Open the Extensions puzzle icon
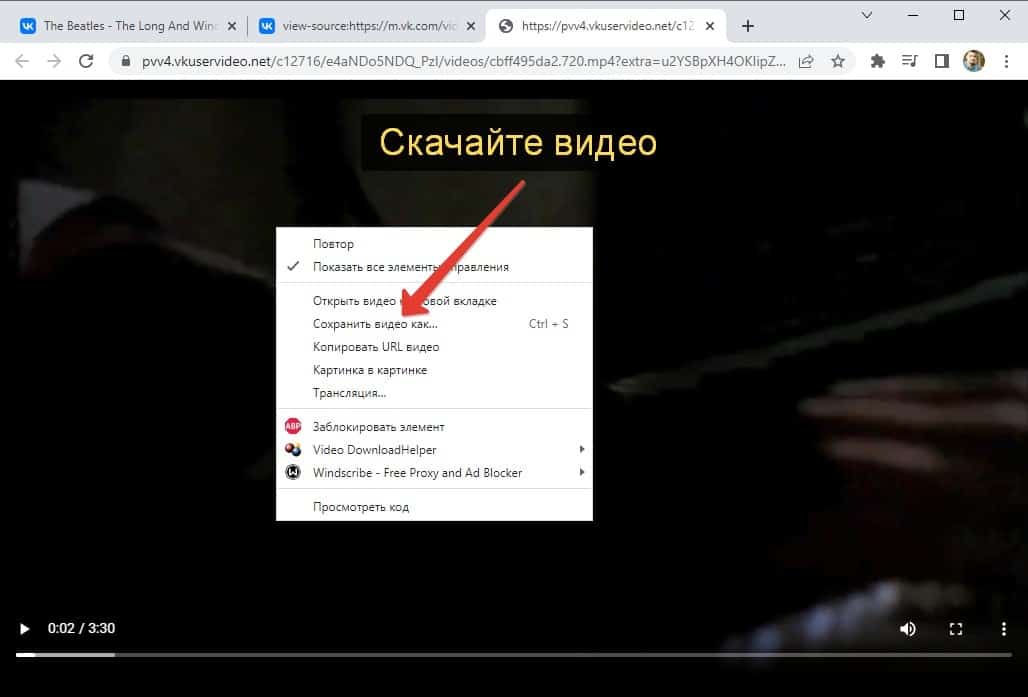Screen dimensions: 1028x697 pos(878,61)
